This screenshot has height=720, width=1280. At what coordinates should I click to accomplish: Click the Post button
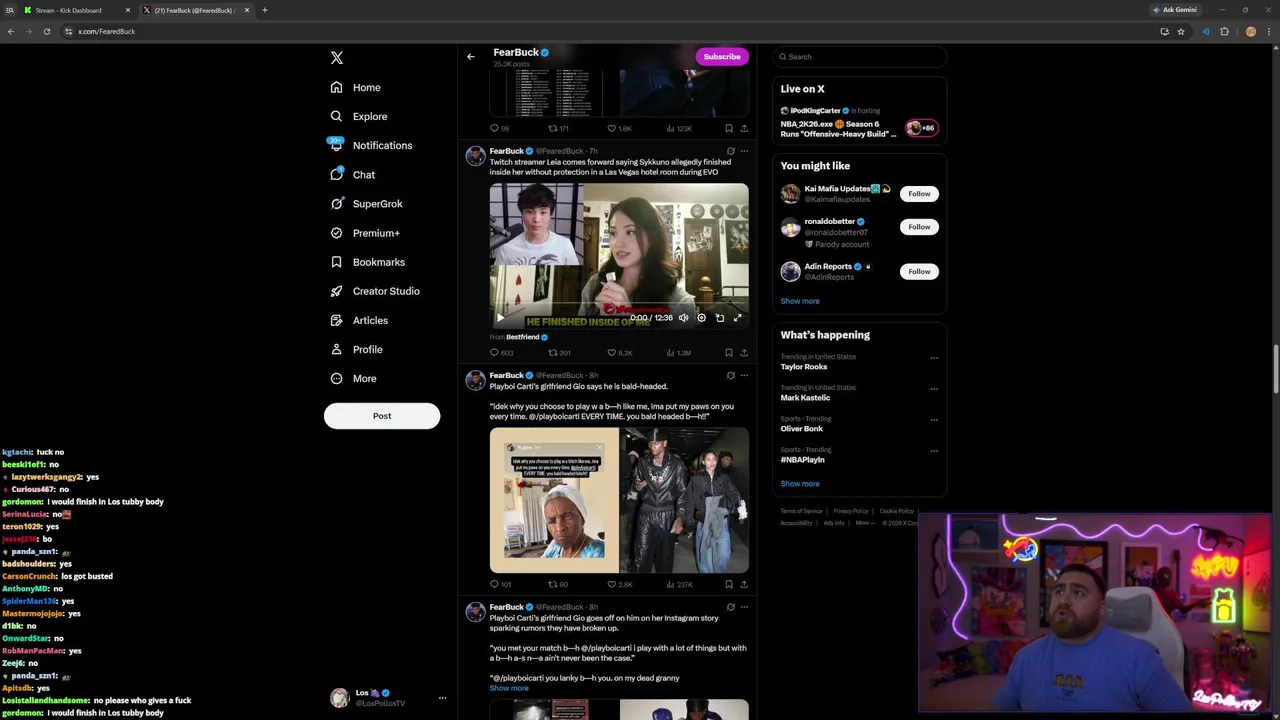tap(382, 416)
